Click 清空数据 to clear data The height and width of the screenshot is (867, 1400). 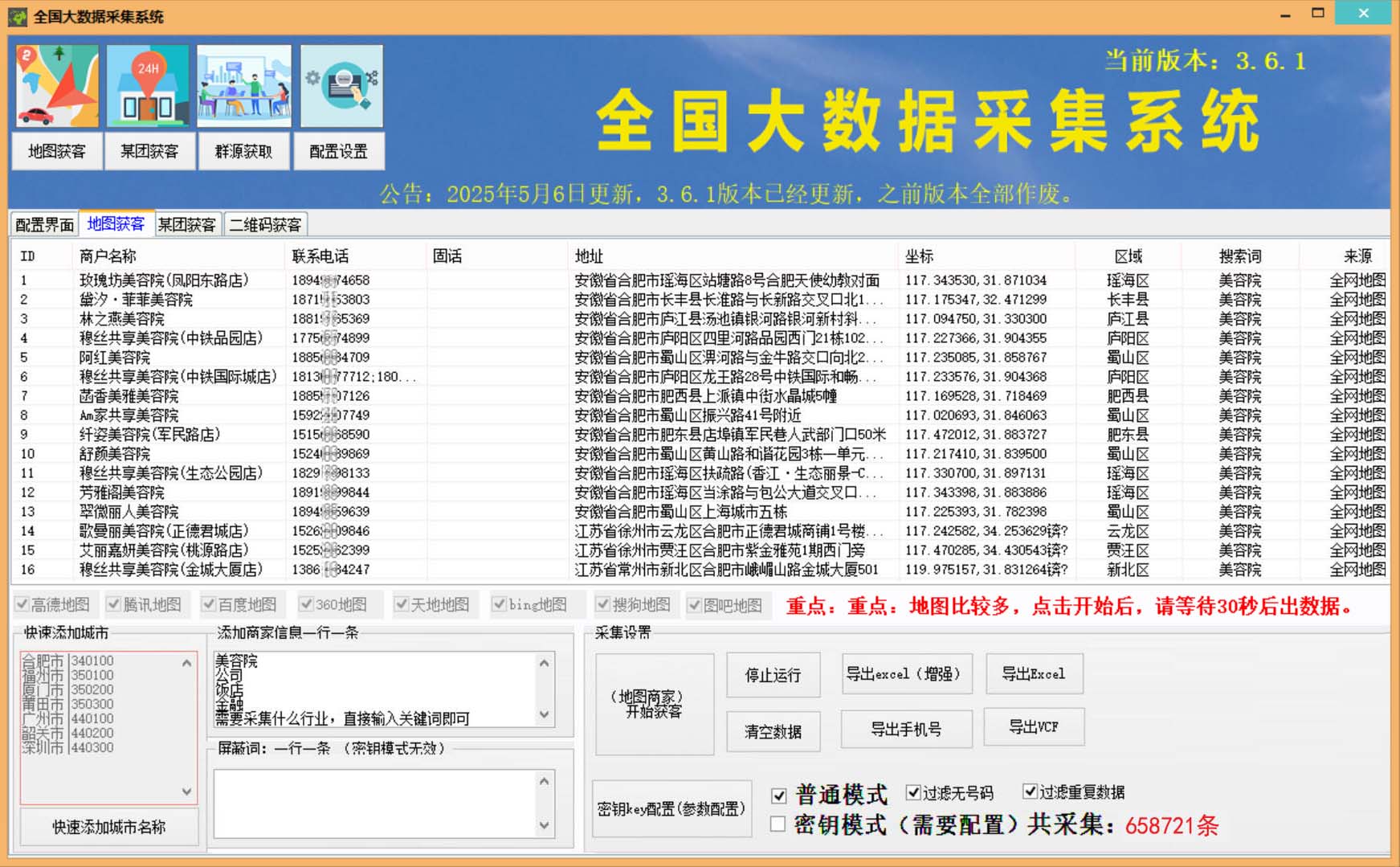(x=772, y=730)
